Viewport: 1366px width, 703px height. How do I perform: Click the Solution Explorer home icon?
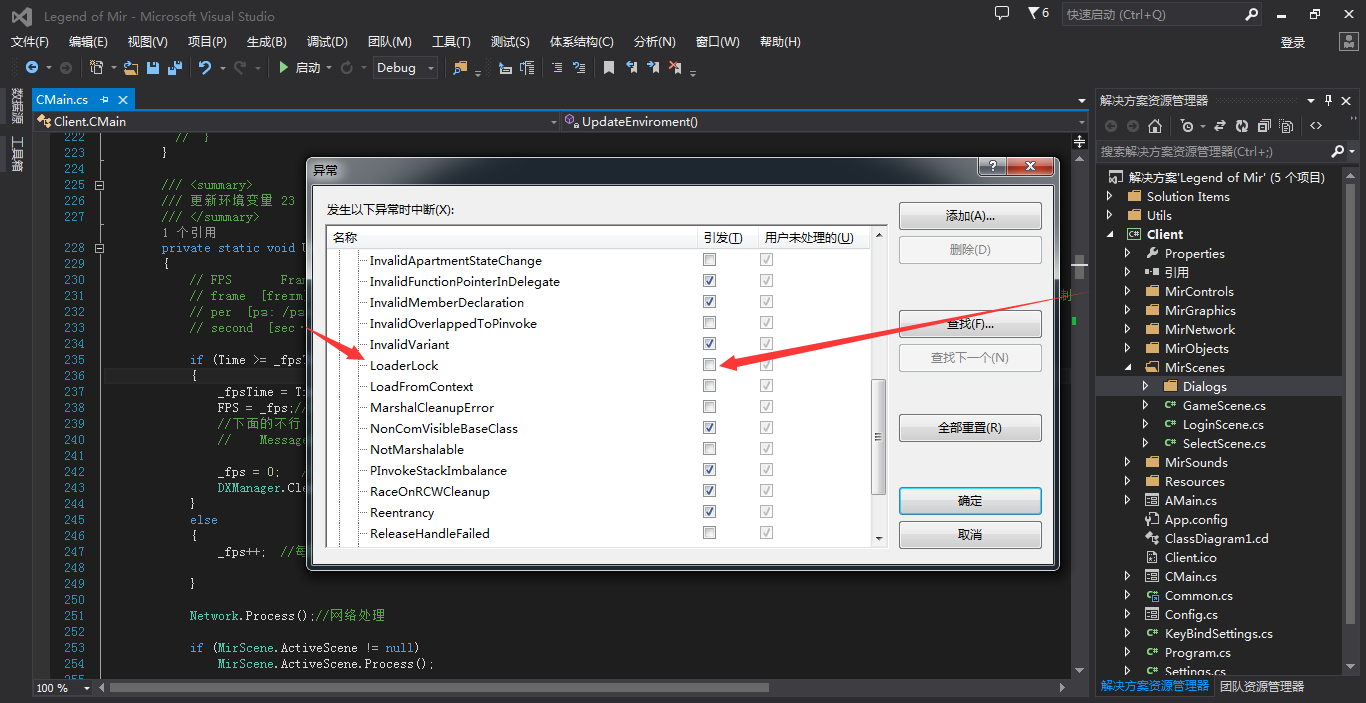(x=1155, y=126)
